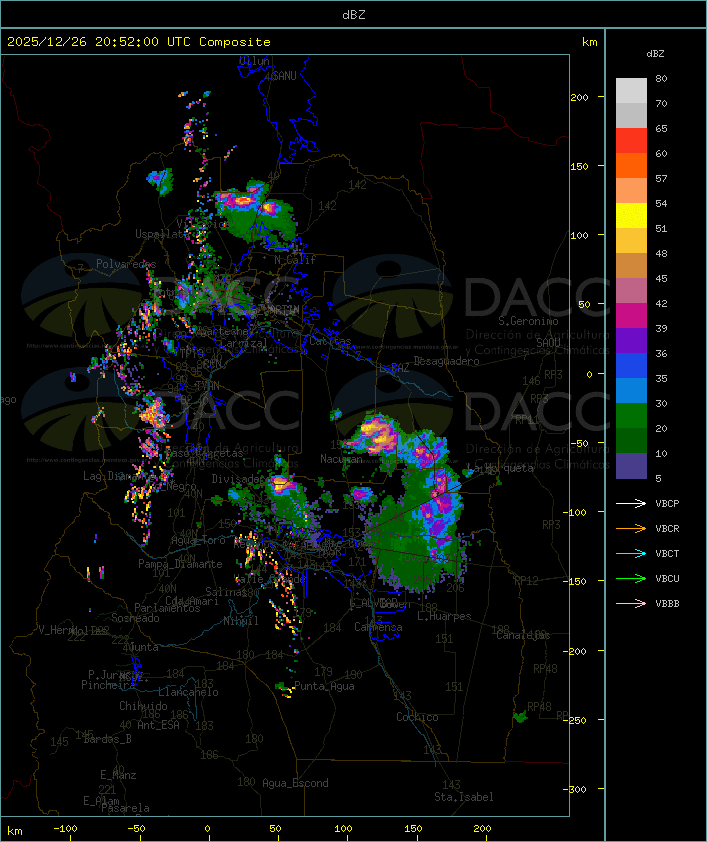Click the dBZ heading above the color legend
The height and width of the screenshot is (842, 707).
(x=655, y=54)
